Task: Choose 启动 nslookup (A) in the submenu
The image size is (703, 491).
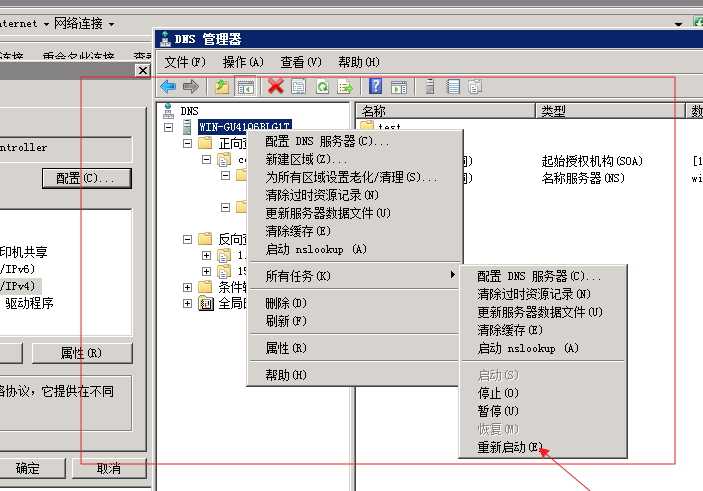Action: coord(543,348)
